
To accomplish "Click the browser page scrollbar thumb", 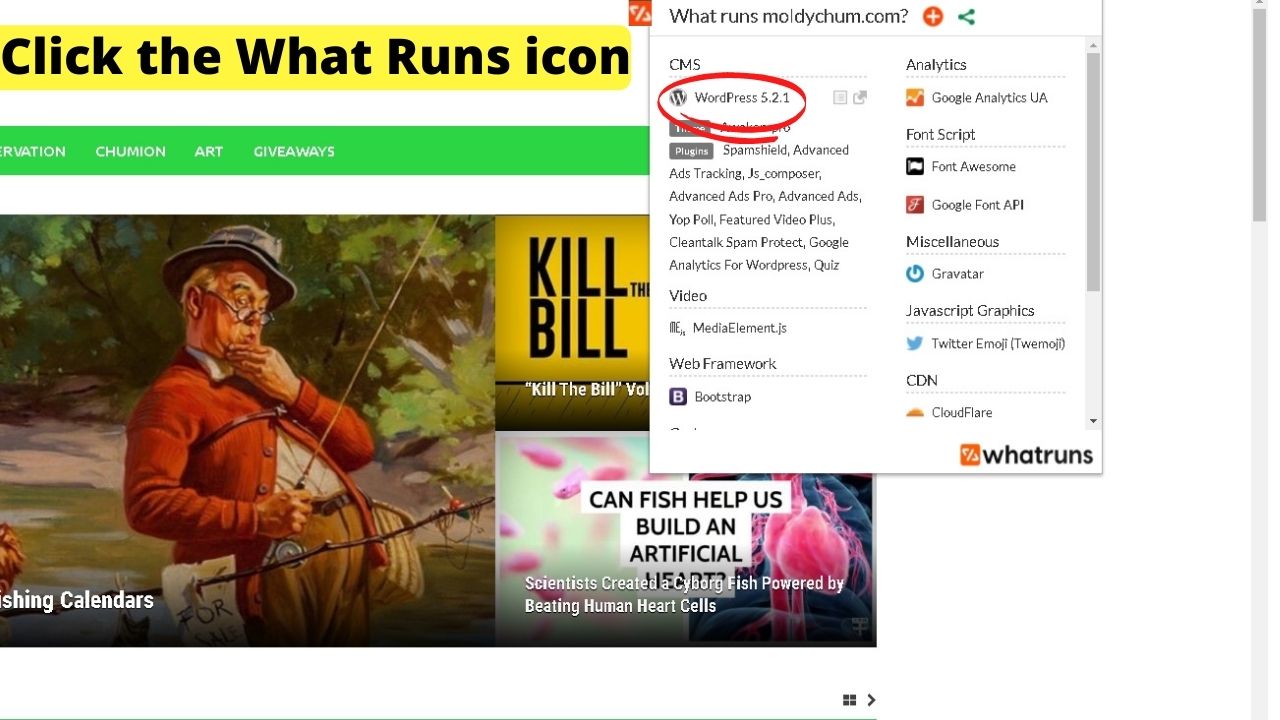I will 1260,115.
